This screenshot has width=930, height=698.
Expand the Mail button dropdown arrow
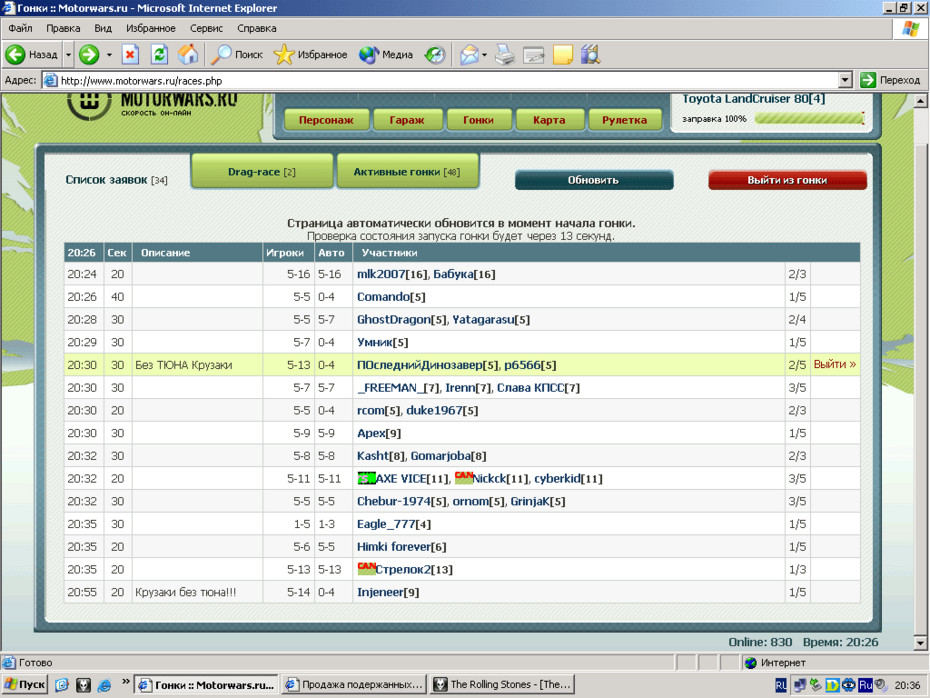[x=484, y=55]
